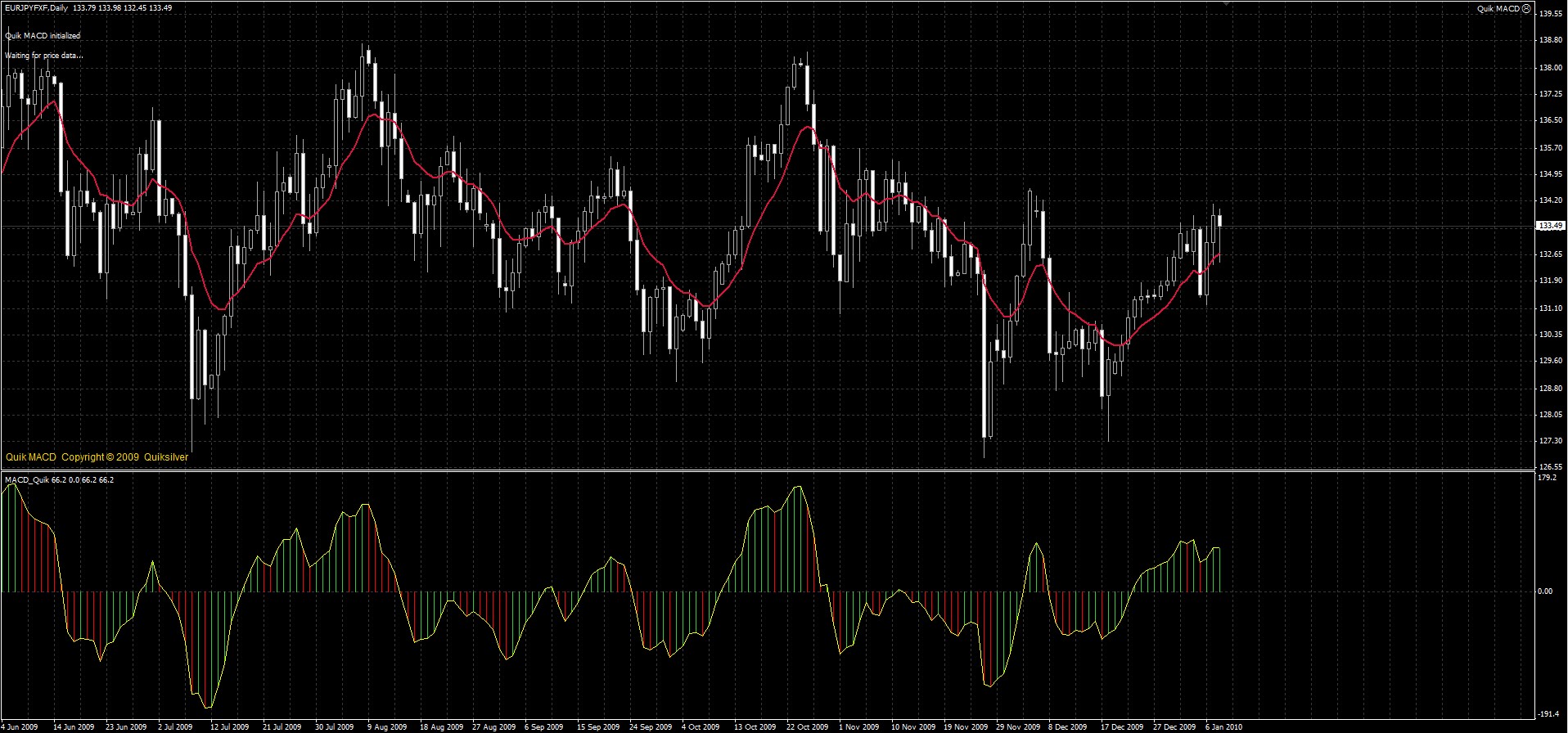Click the 179.2 indicator scale maximum

[x=1547, y=478]
